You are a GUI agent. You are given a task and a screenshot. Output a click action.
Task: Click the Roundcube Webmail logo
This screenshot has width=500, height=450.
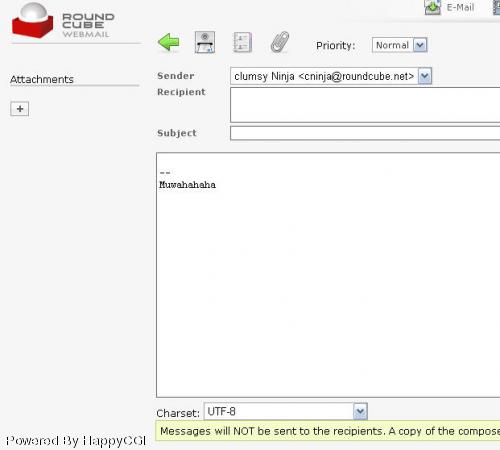[x=63, y=21]
